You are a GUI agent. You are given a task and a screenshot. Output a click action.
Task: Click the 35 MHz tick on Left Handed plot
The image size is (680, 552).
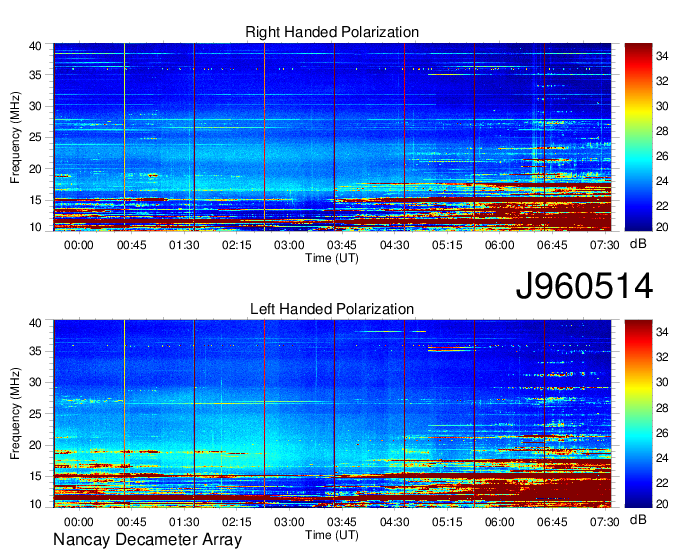[x=35, y=351]
